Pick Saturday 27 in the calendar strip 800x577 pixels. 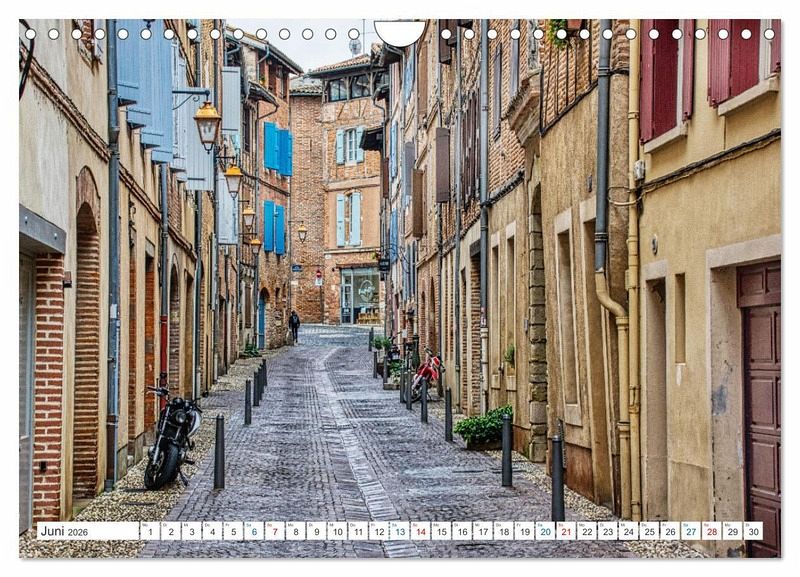[x=691, y=531]
